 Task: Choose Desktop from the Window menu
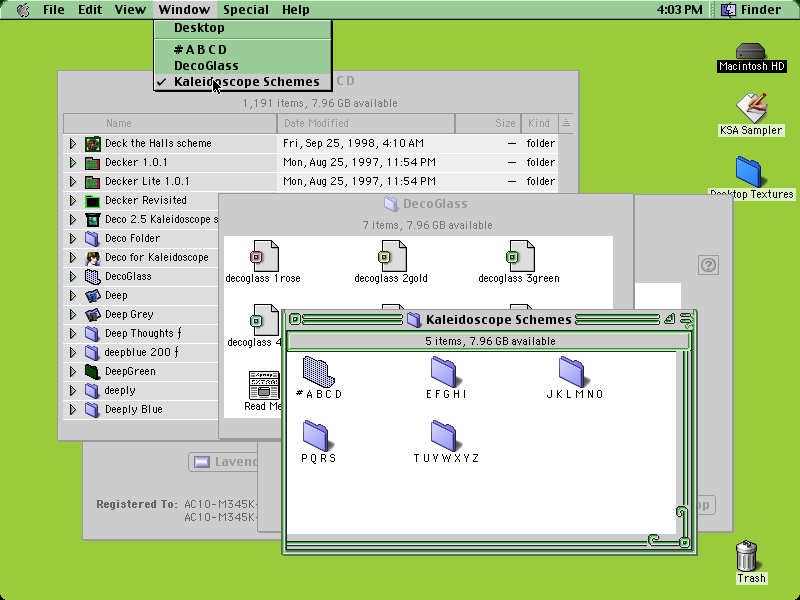(x=243, y=28)
